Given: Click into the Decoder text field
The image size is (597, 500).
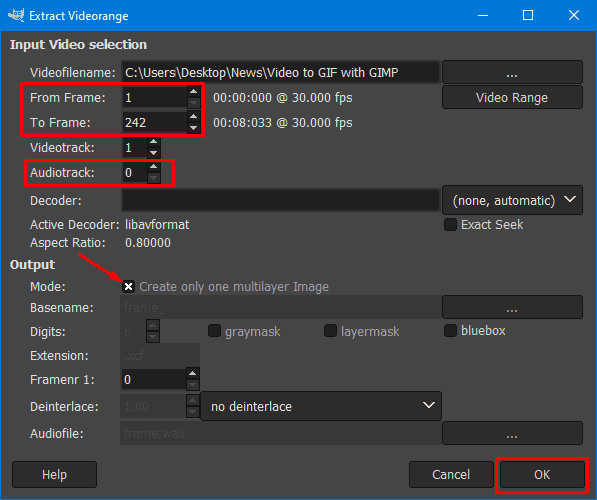Looking at the screenshot, I should [x=281, y=200].
